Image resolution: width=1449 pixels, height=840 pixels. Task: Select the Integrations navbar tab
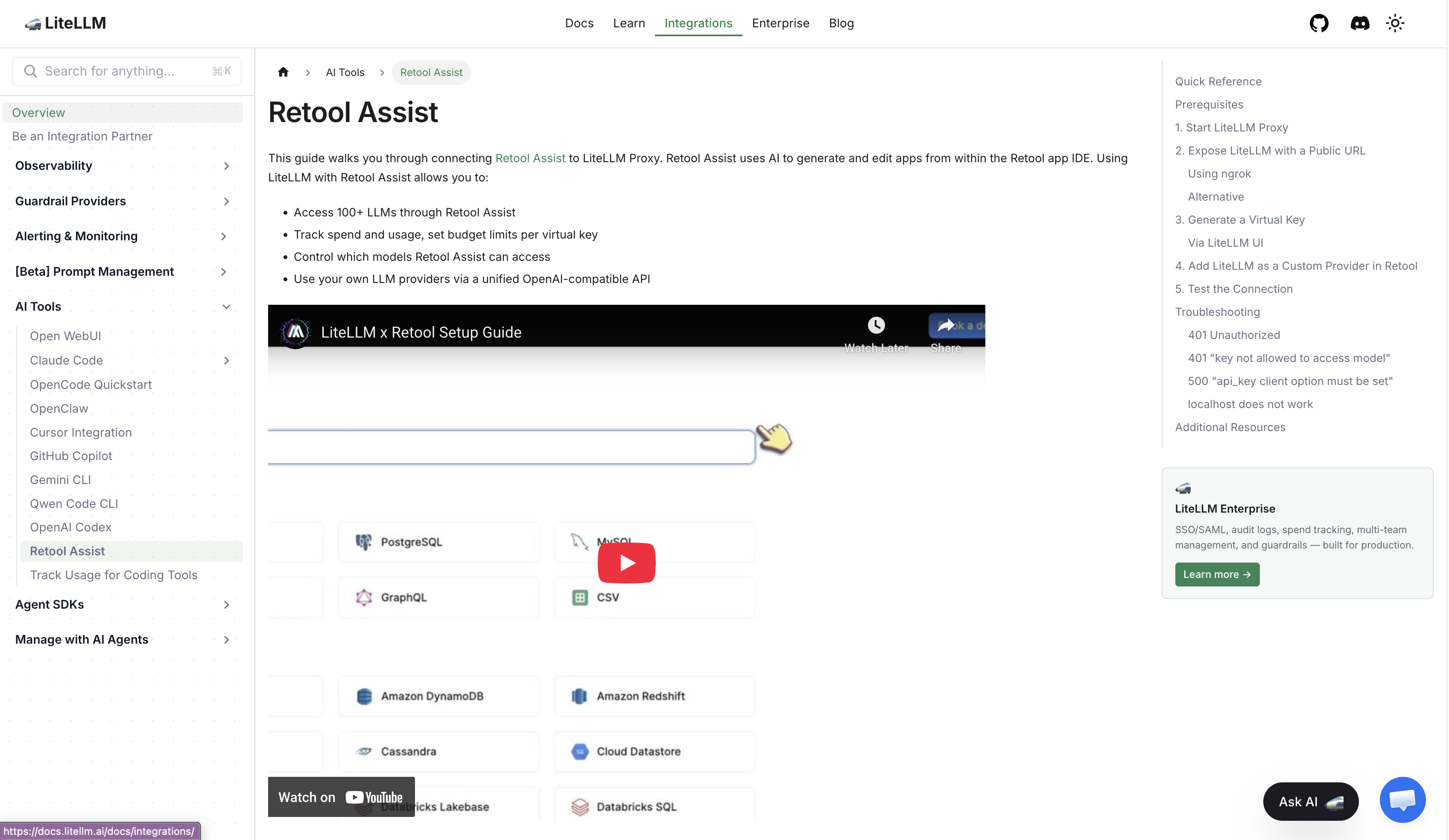[x=698, y=23]
